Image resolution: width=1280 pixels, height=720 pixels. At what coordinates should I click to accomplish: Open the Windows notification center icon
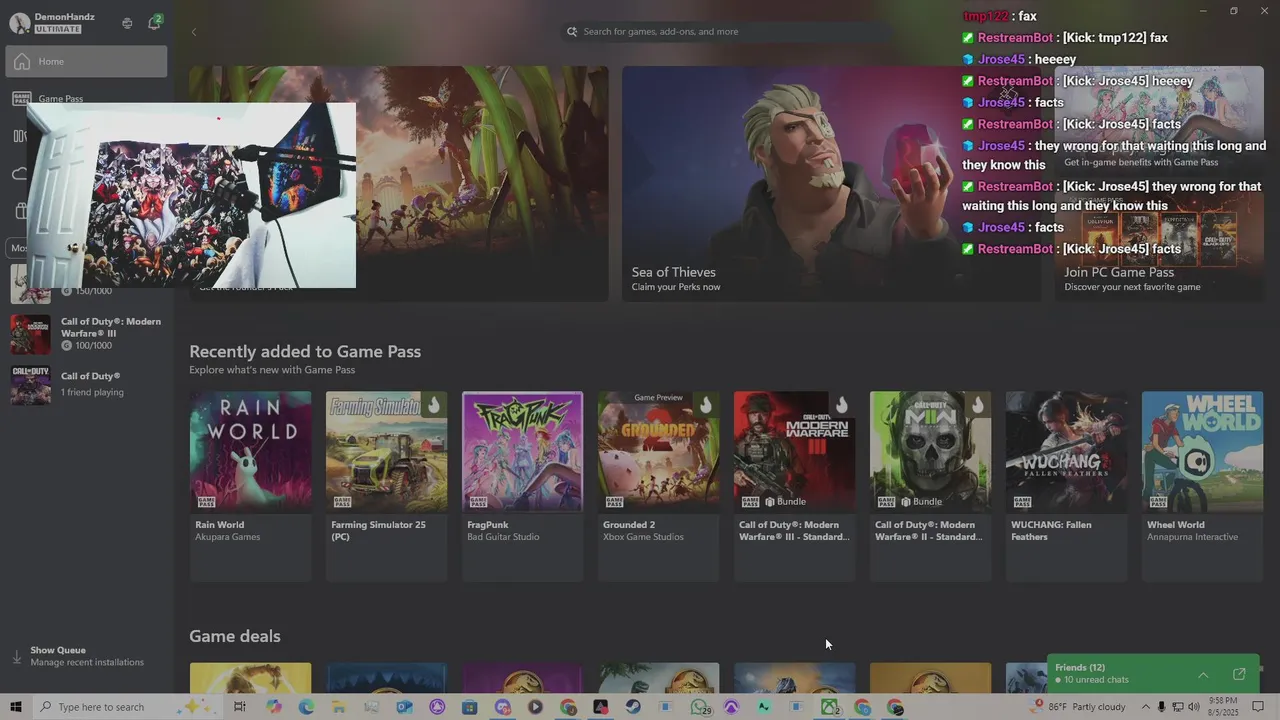[1258, 707]
